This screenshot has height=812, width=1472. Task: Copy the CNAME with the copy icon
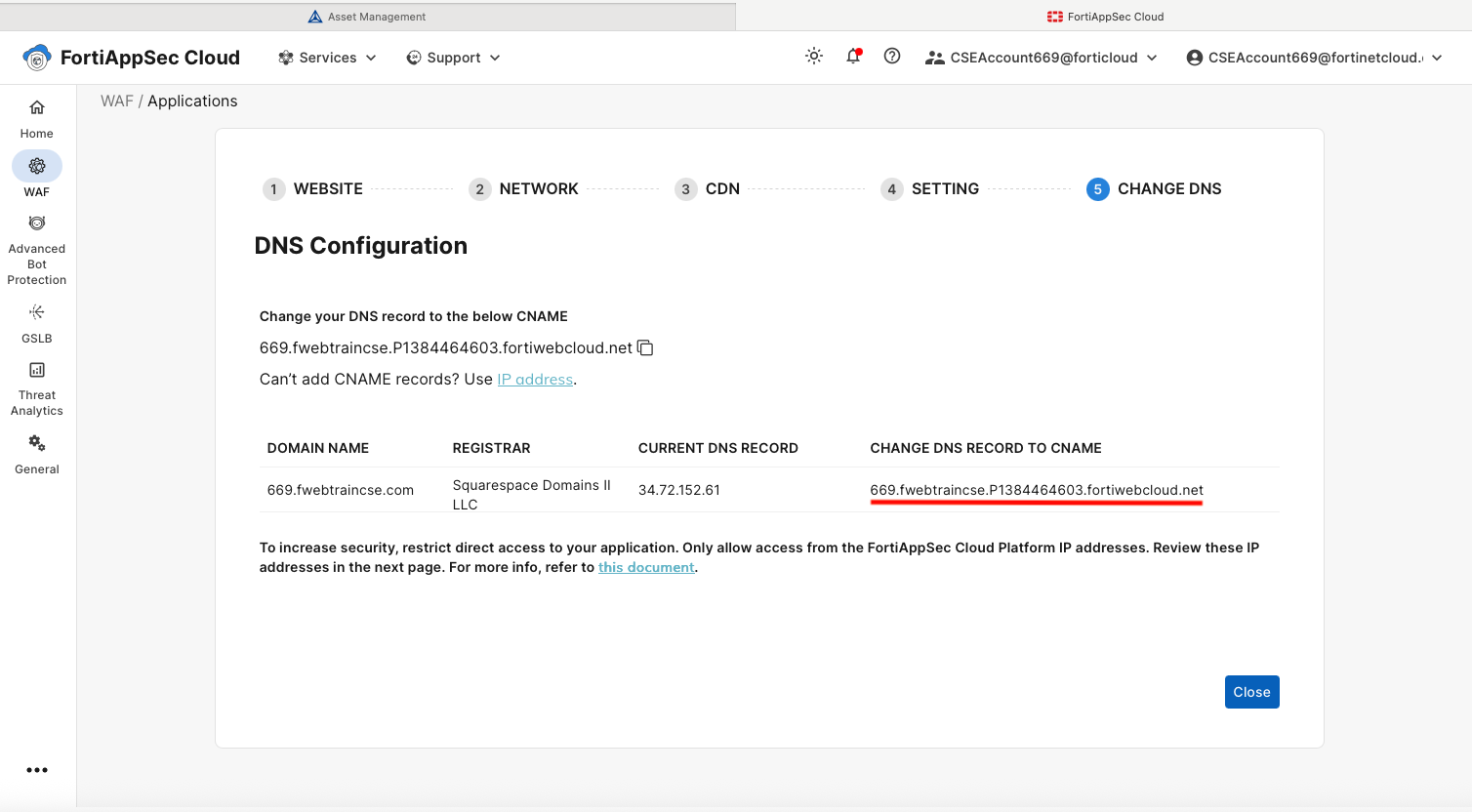(645, 347)
